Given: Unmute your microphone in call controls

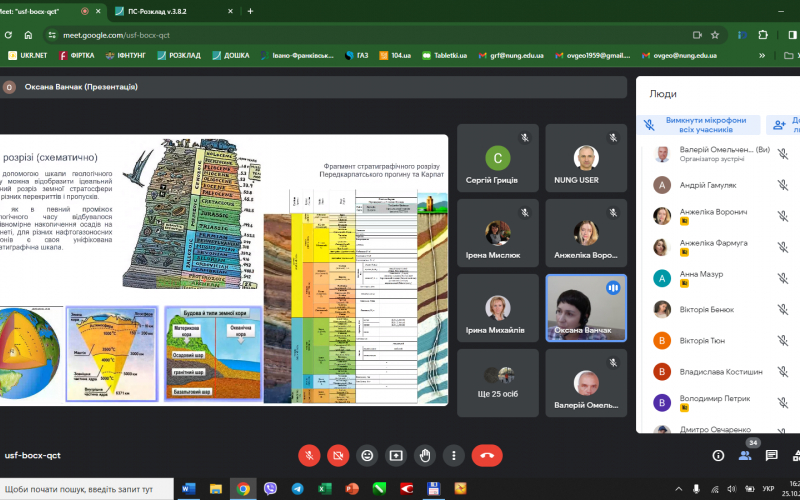Looking at the screenshot, I should [309, 456].
